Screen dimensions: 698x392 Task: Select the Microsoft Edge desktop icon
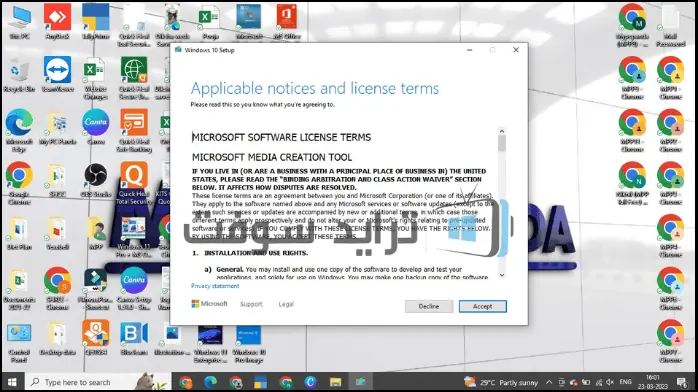(19, 131)
